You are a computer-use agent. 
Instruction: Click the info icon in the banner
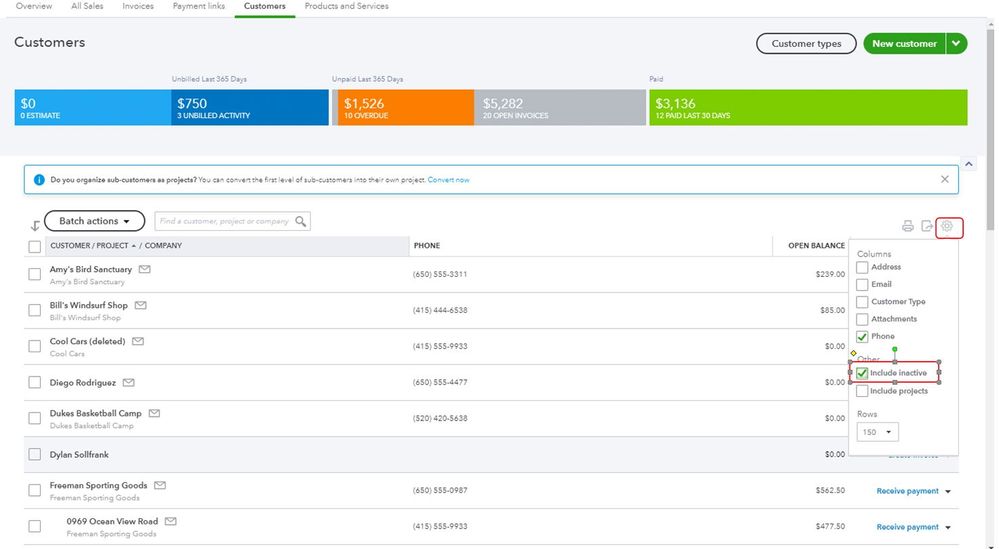[x=39, y=180]
